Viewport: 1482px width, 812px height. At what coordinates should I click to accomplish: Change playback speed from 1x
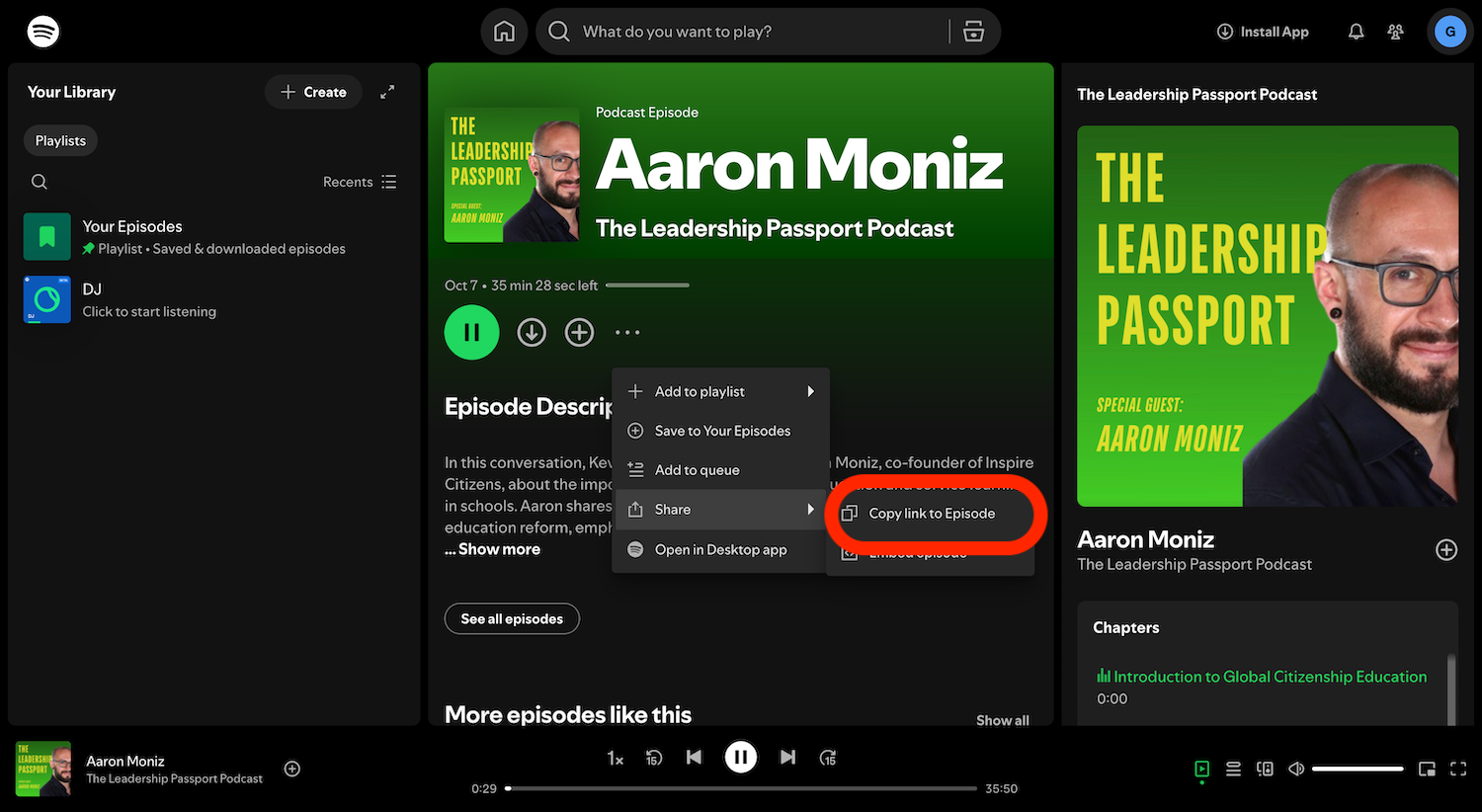(x=615, y=757)
